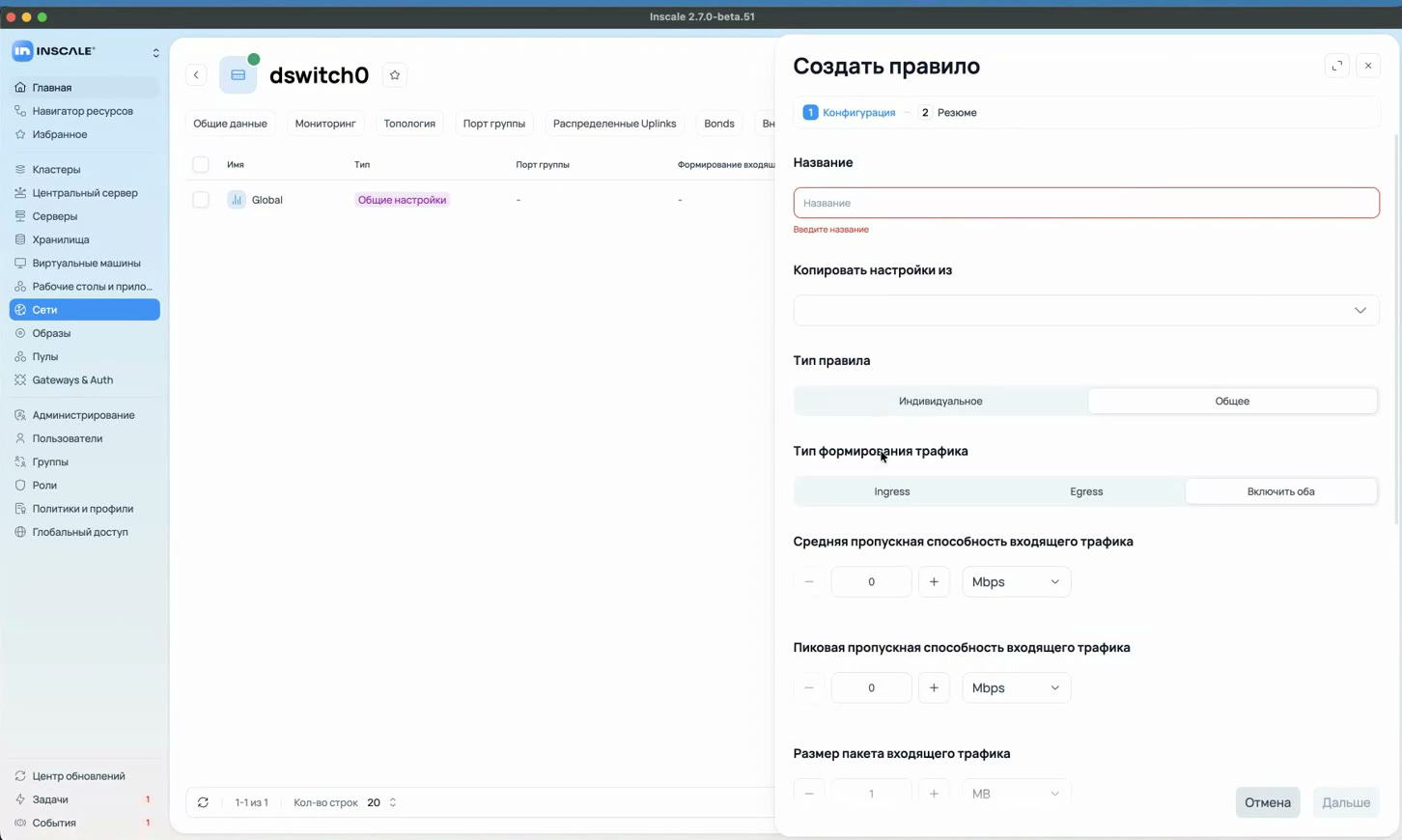Viewport: 1402px width, 840px height.
Task: Select Включить оба traffic shaping option
Action: pyautogui.click(x=1281, y=491)
